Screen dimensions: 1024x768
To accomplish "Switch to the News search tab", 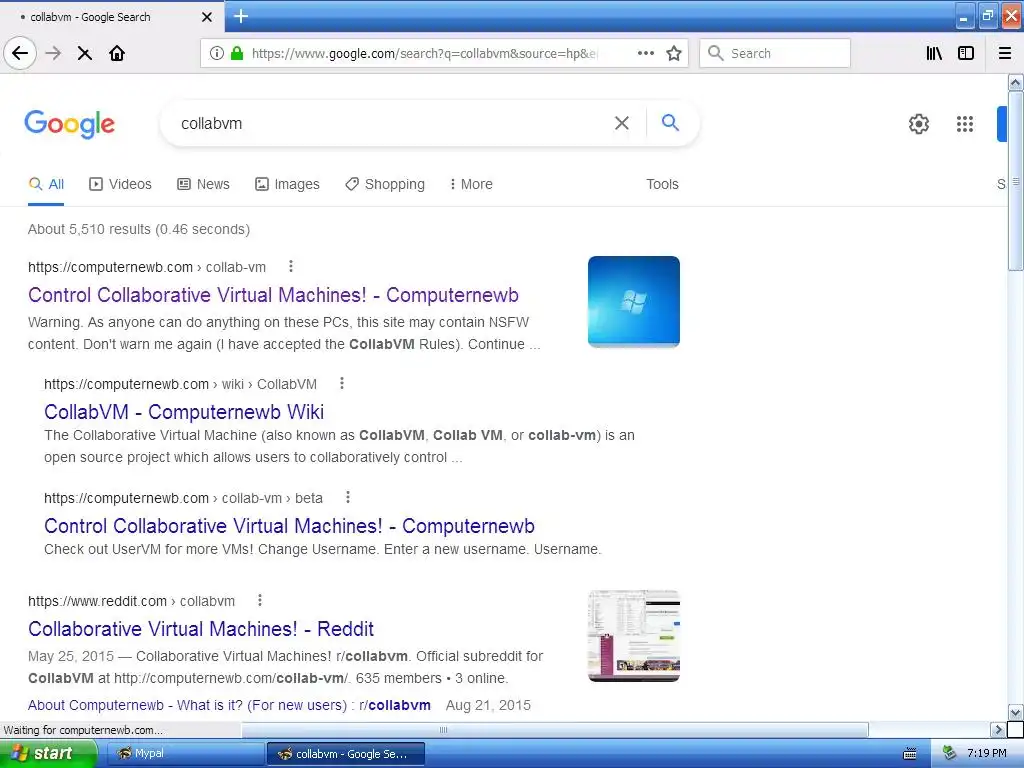I will (203, 184).
